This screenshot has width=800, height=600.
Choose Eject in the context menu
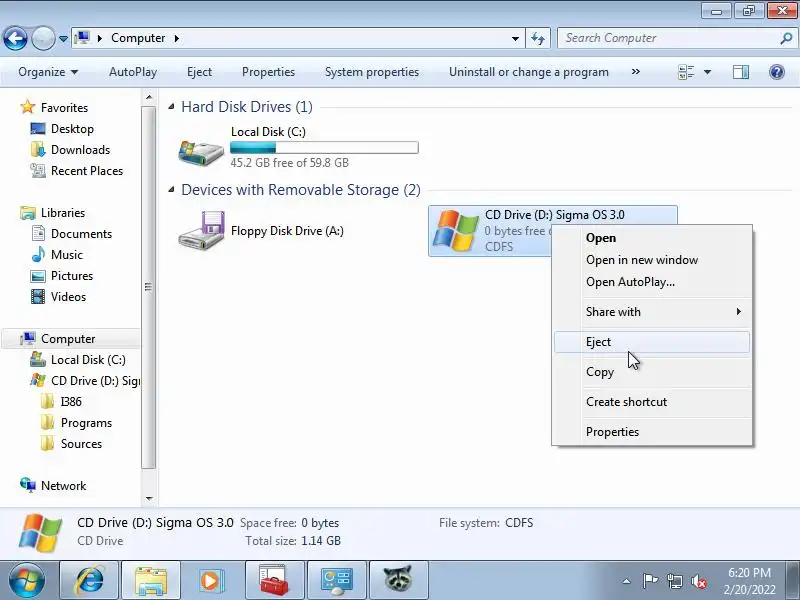point(652,342)
